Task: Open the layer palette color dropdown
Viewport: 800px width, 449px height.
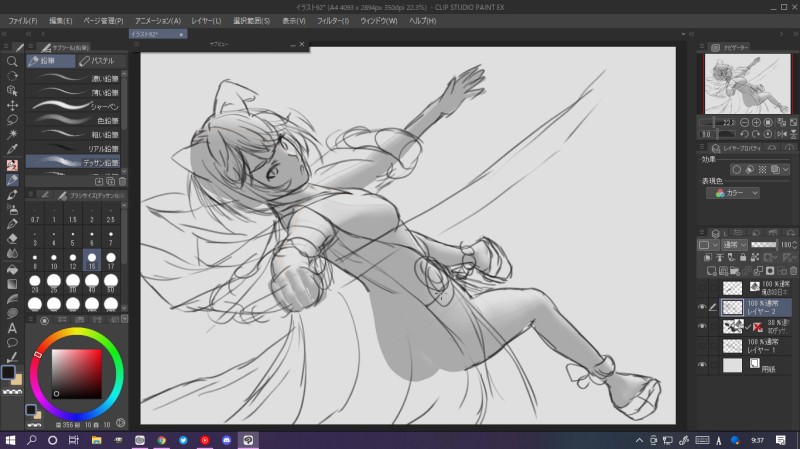Action: [707, 245]
